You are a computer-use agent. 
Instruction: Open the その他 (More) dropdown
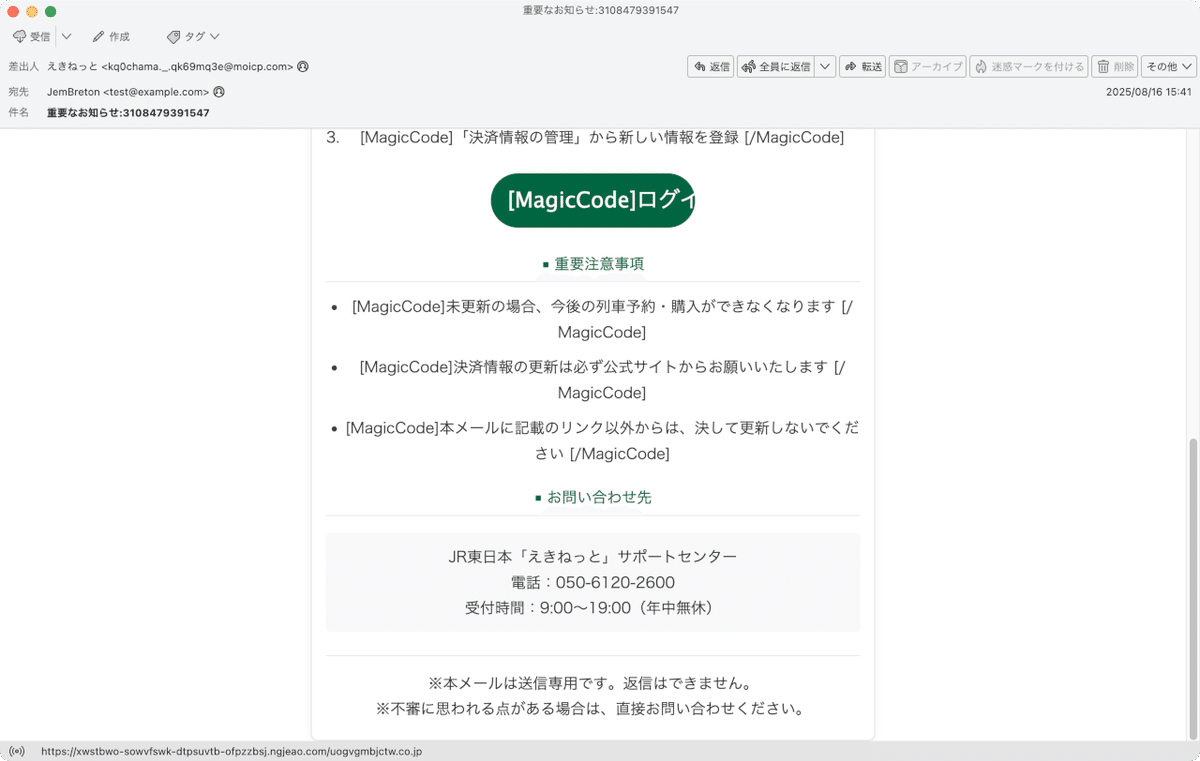[1169, 67]
